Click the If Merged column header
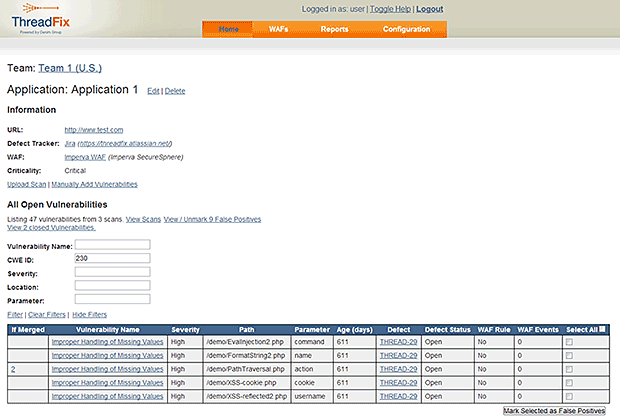 [x=28, y=329]
